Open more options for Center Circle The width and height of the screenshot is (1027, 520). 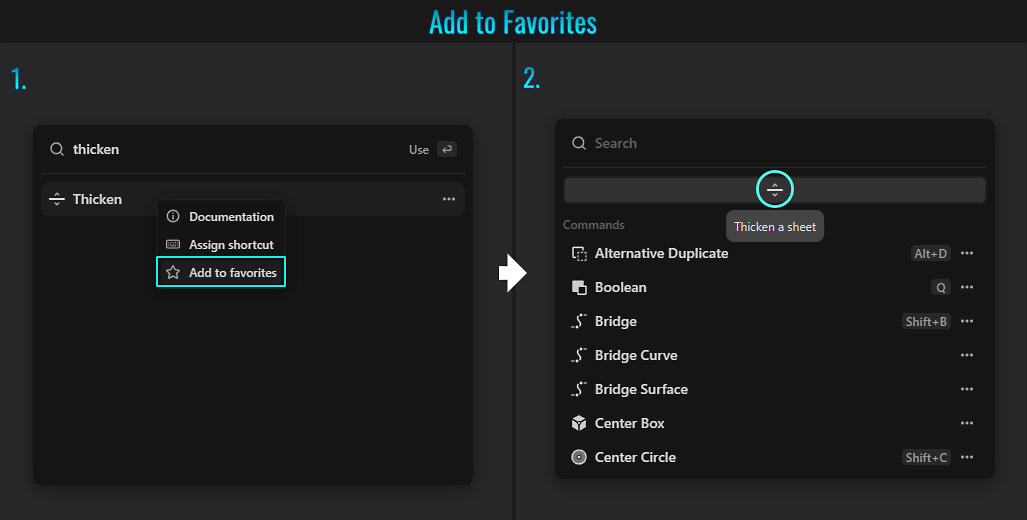tap(967, 458)
